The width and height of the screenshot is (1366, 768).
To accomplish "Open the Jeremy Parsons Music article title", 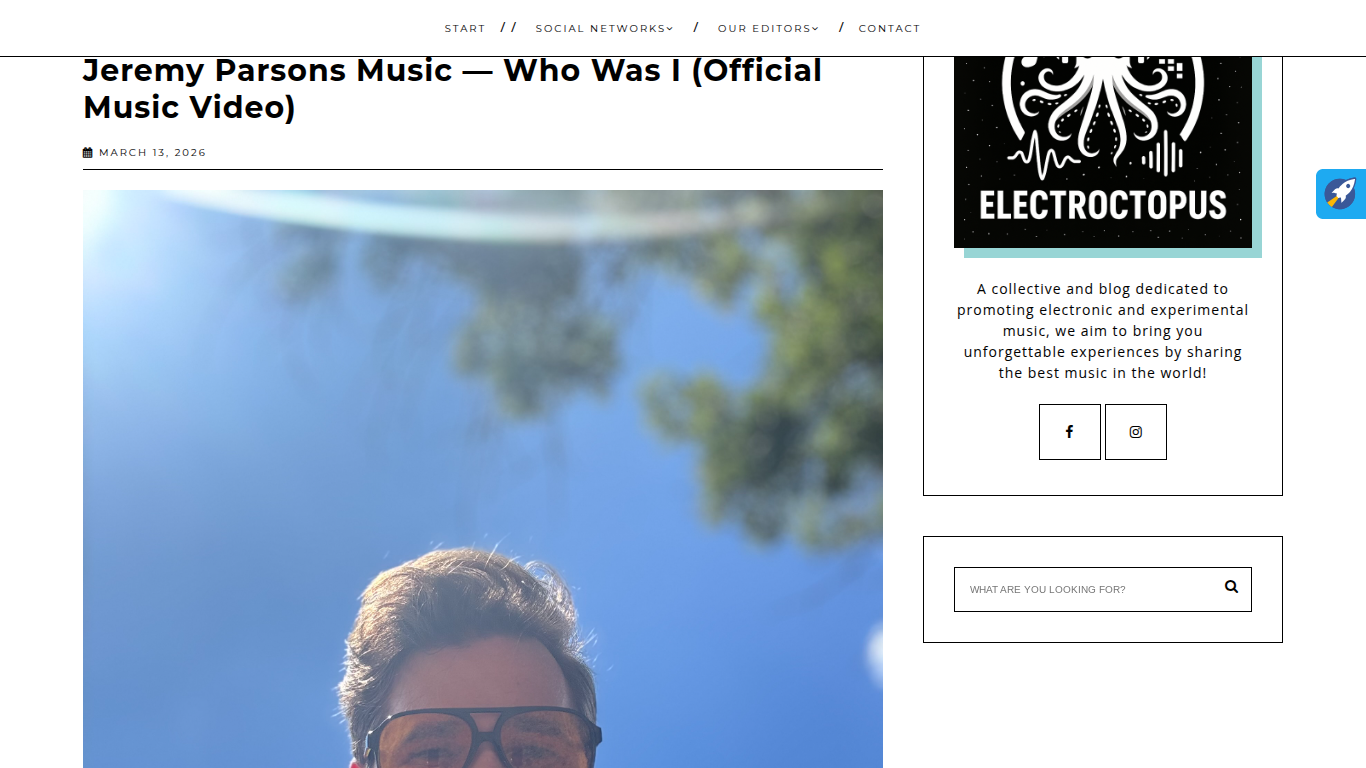I will click(x=452, y=88).
